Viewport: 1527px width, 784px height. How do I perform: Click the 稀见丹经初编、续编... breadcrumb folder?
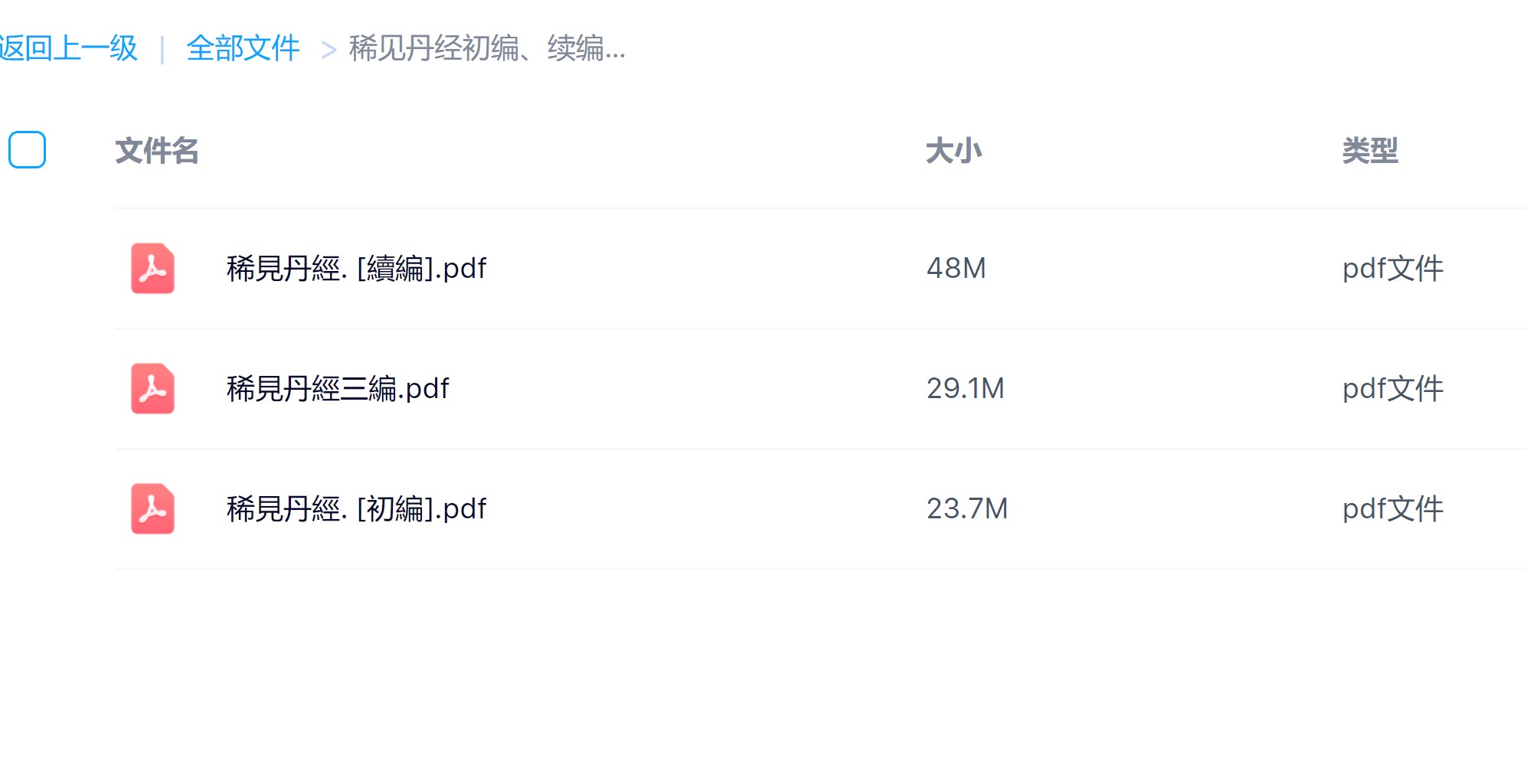click(487, 48)
